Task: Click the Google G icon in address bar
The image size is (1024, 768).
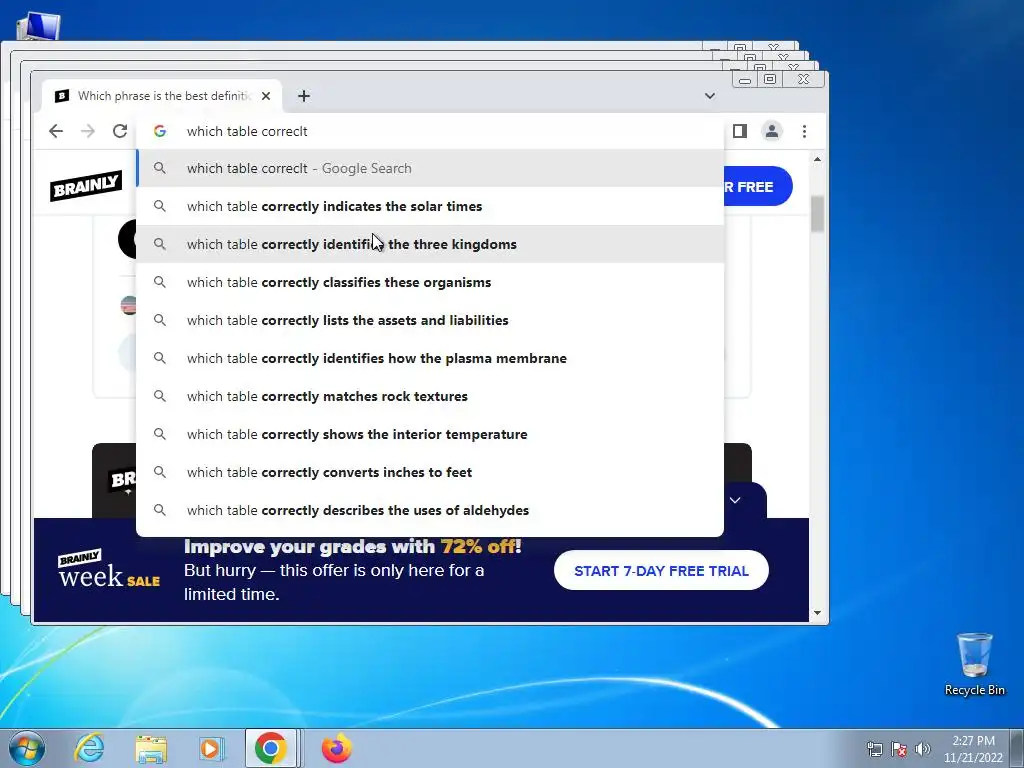Action: (x=159, y=131)
